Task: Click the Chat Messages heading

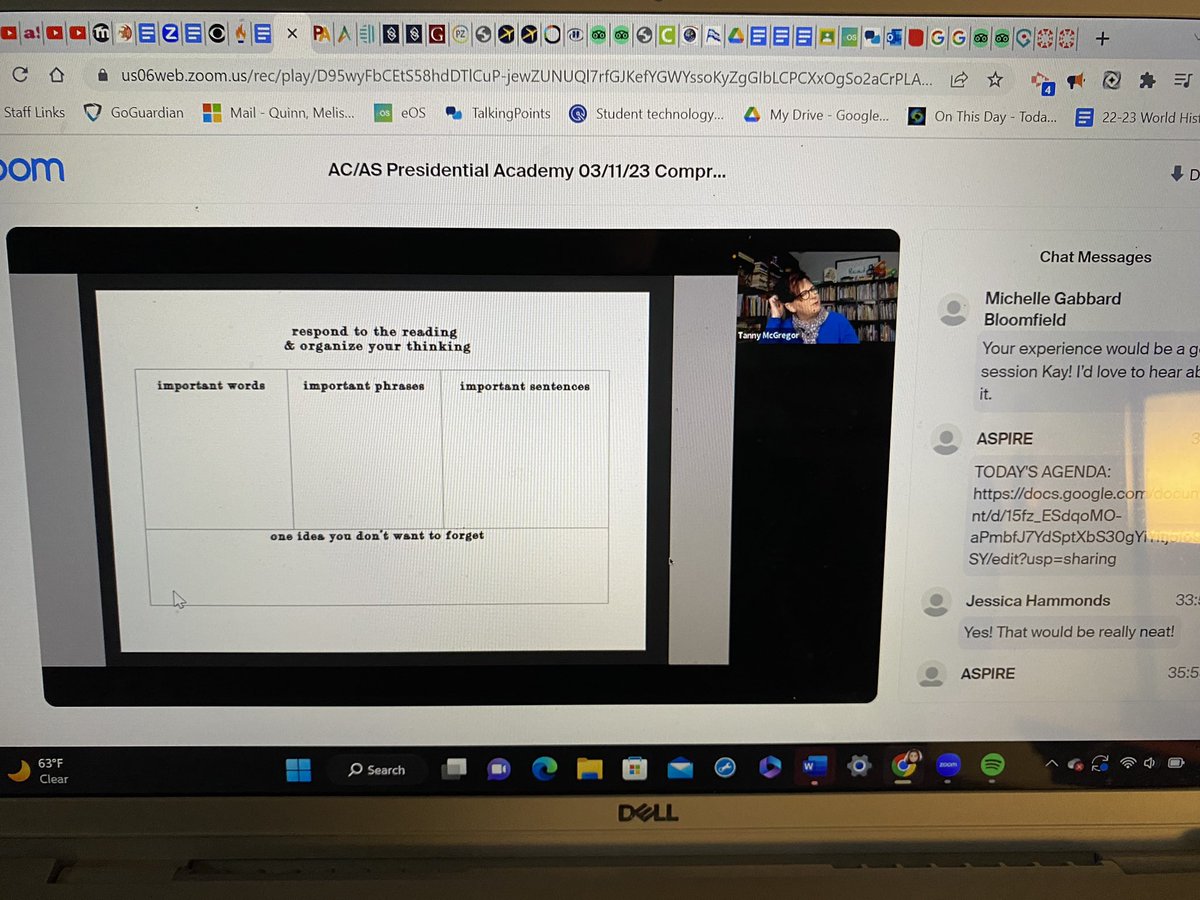Action: [x=1095, y=257]
